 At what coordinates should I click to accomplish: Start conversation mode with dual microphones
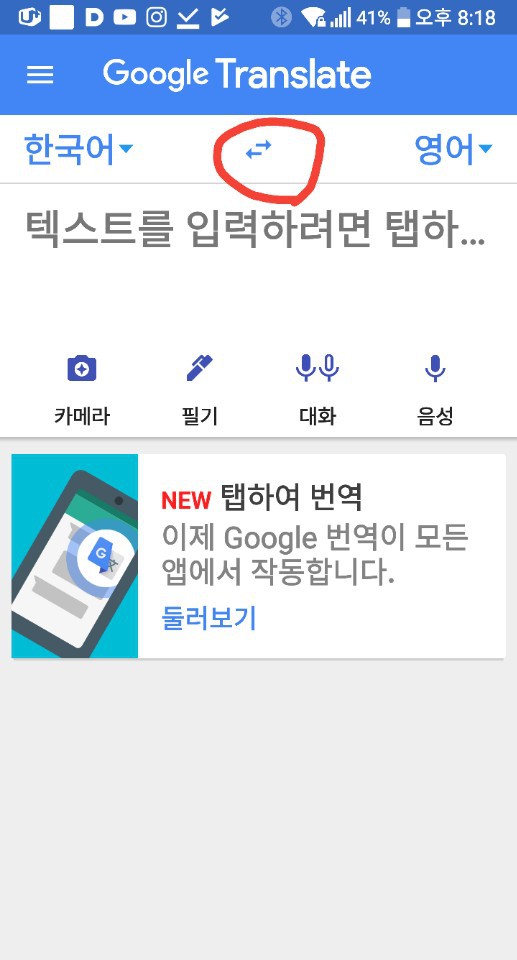point(317,368)
